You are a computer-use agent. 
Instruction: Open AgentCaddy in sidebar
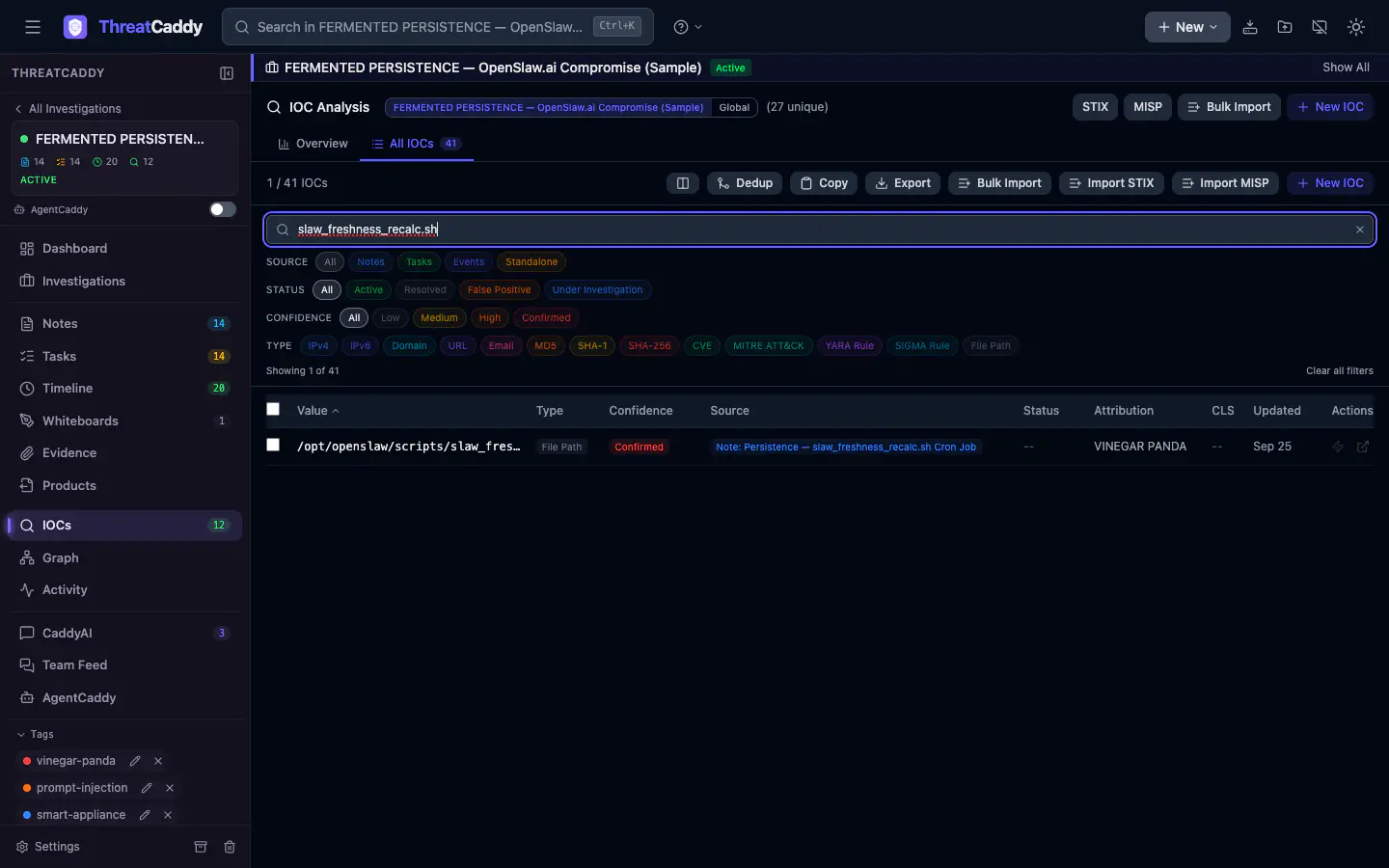(x=125, y=698)
